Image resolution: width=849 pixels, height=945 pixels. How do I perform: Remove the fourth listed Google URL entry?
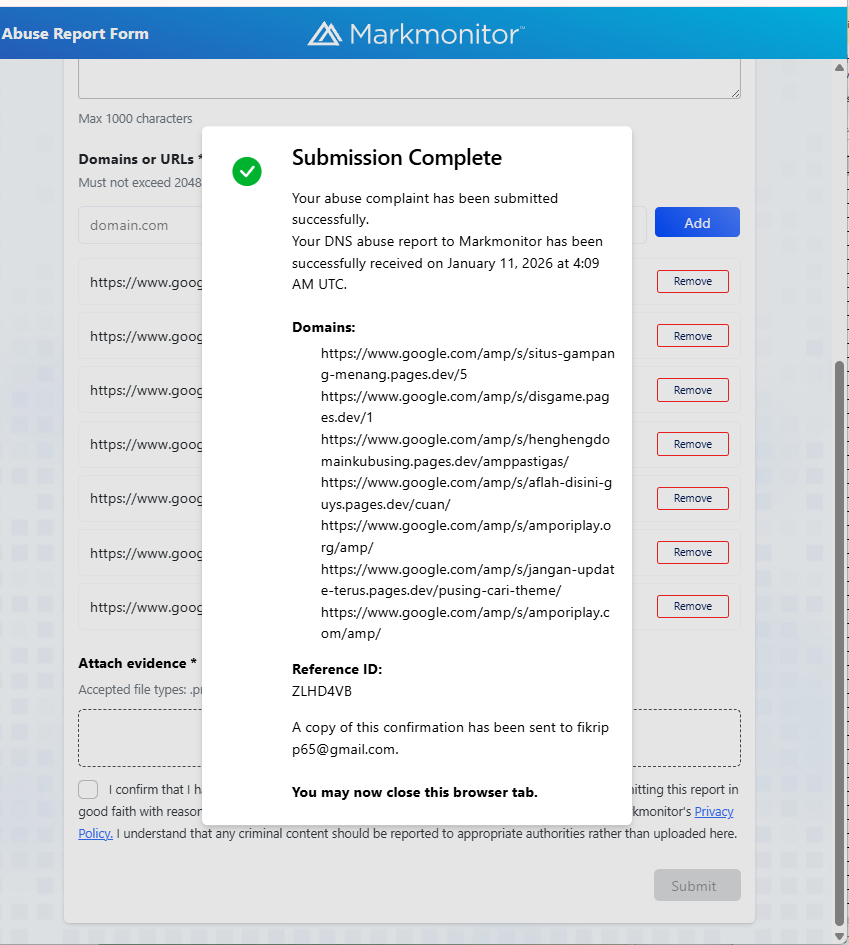692,444
